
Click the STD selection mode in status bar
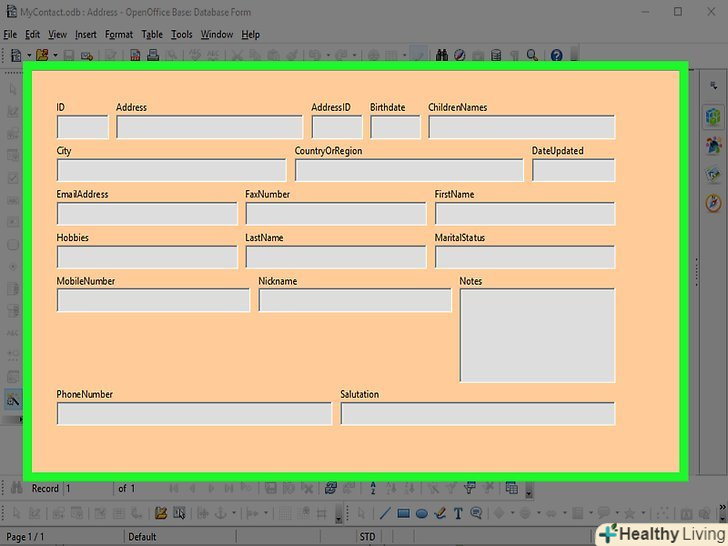[x=367, y=537]
